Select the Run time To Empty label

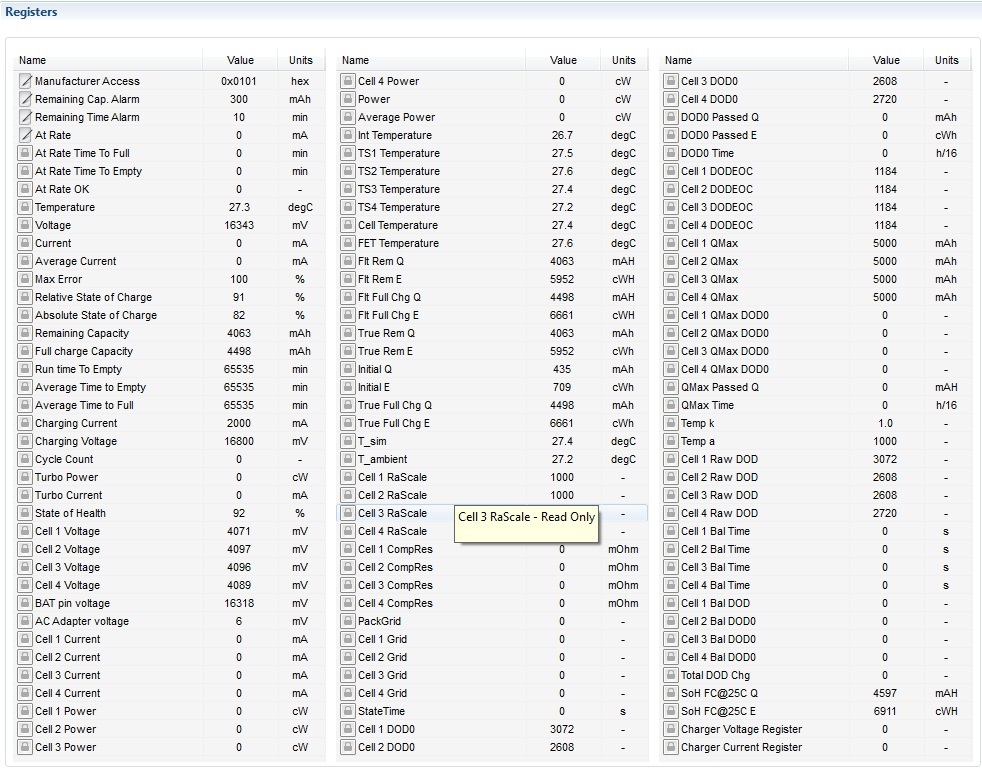[x=78, y=369]
